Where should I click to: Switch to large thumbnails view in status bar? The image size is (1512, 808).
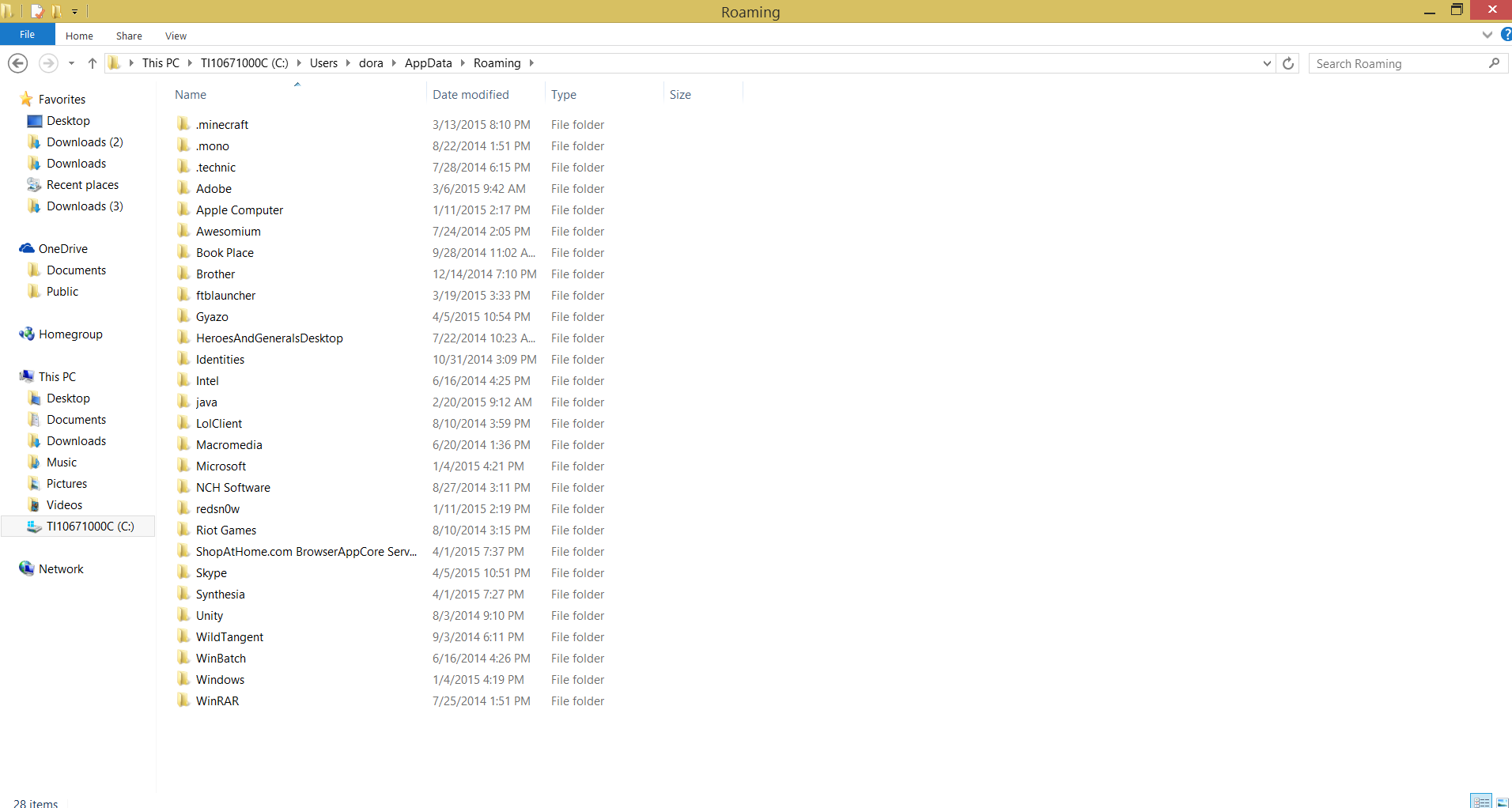click(1503, 801)
